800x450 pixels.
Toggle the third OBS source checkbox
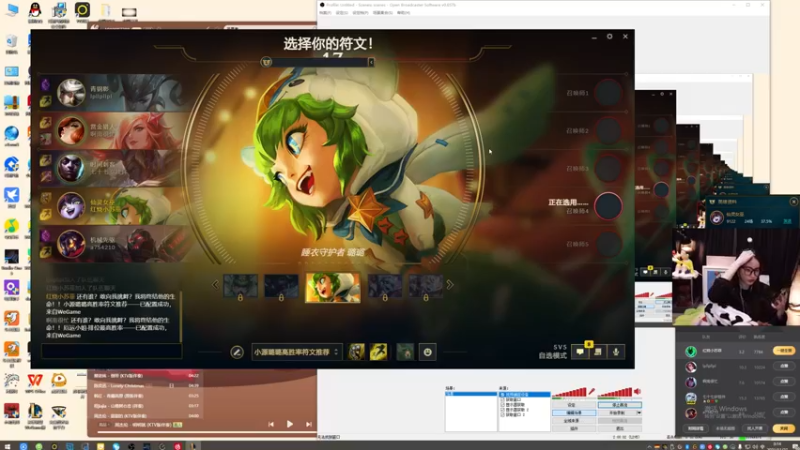point(503,405)
